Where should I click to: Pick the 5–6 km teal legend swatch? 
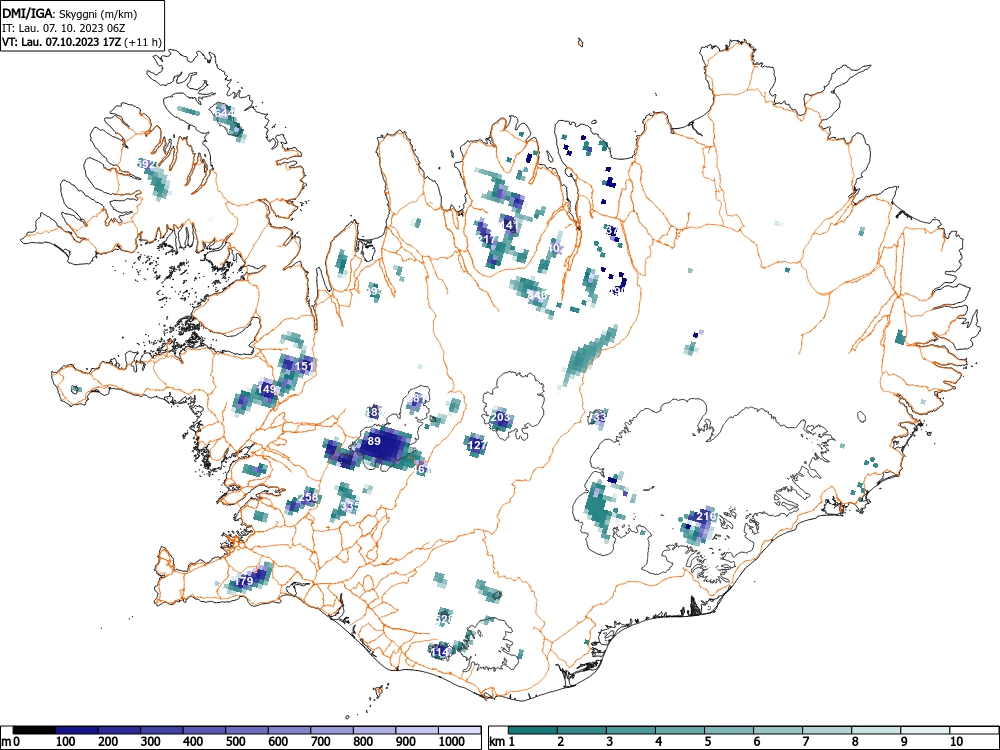[729, 730]
